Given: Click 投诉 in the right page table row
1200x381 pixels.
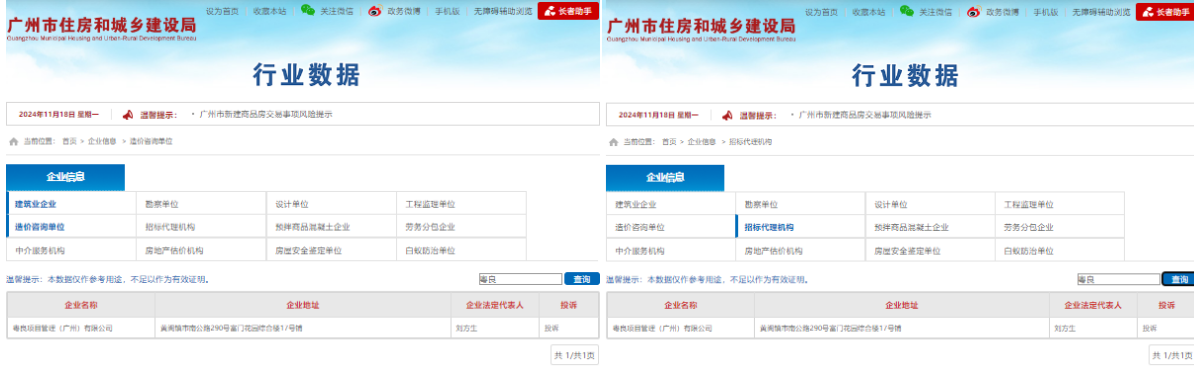Looking at the screenshot, I should [1151, 327].
